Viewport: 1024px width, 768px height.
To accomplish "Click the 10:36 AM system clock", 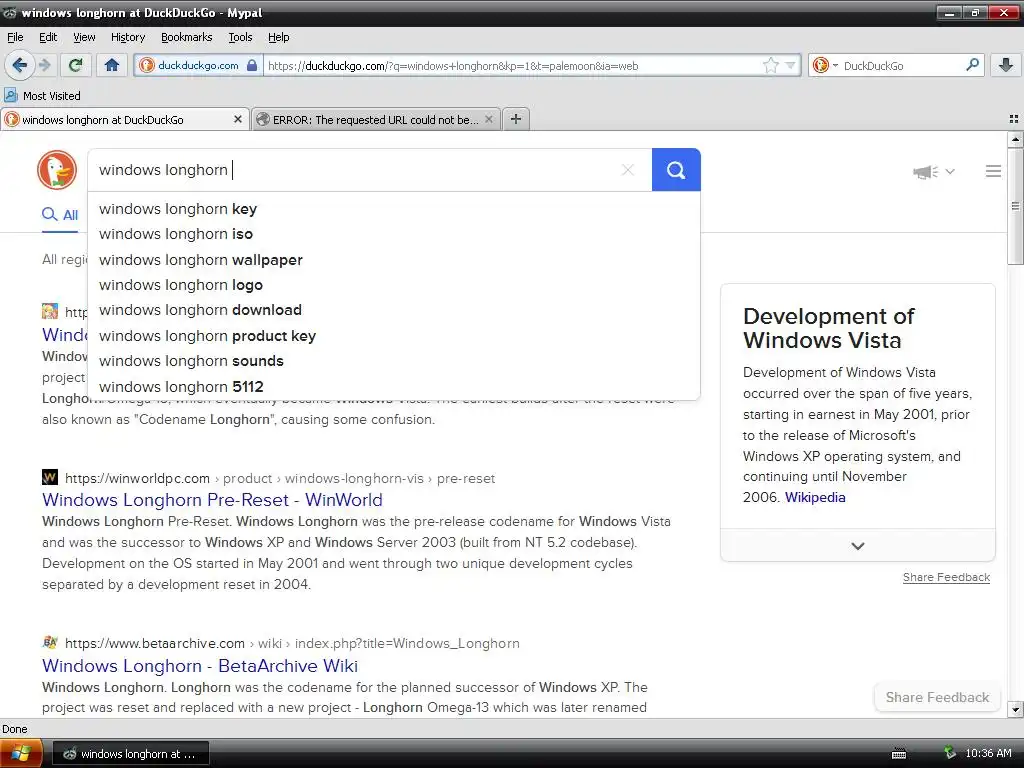I will tap(988, 754).
